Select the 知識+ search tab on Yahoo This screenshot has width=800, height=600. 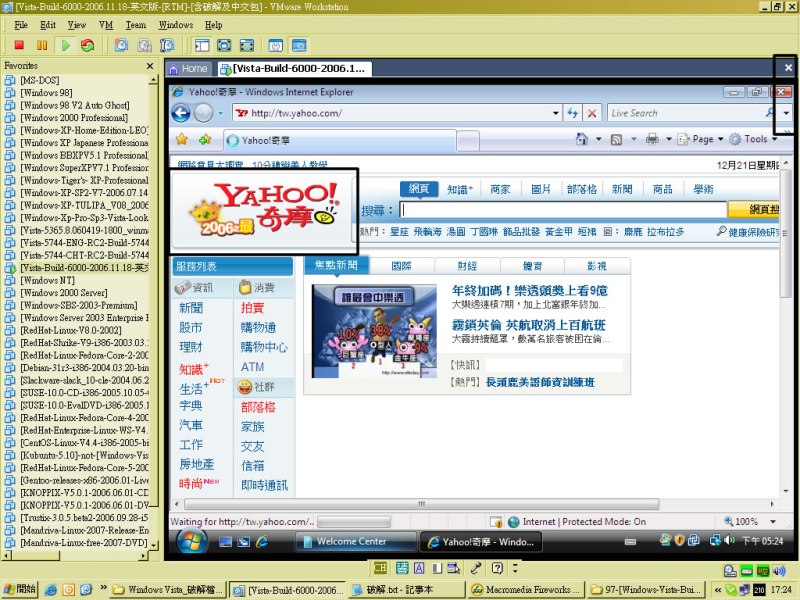[x=460, y=189]
